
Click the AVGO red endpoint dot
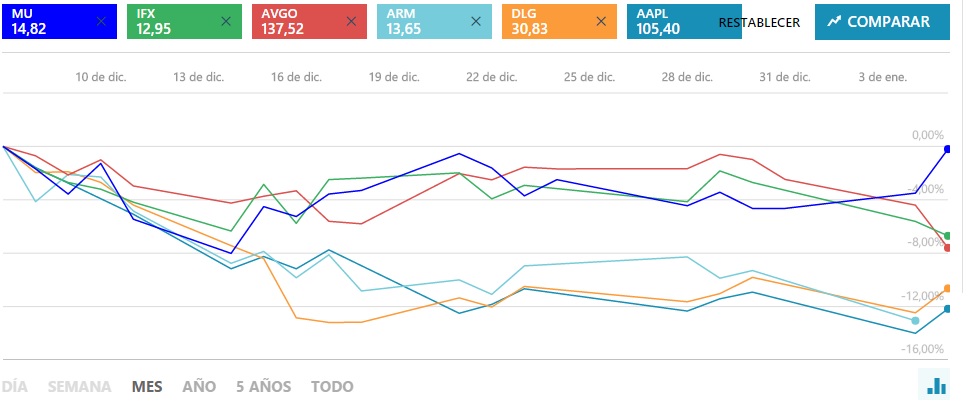pyautogui.click(x=947, y=247)
